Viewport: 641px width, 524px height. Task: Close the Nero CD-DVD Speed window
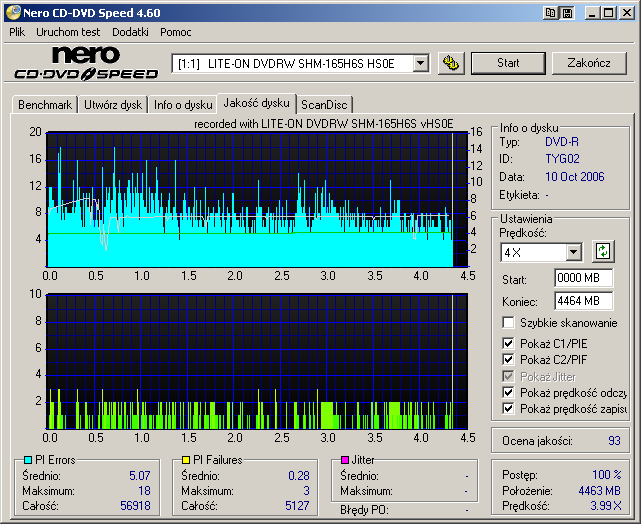click(x=627, y=13)
